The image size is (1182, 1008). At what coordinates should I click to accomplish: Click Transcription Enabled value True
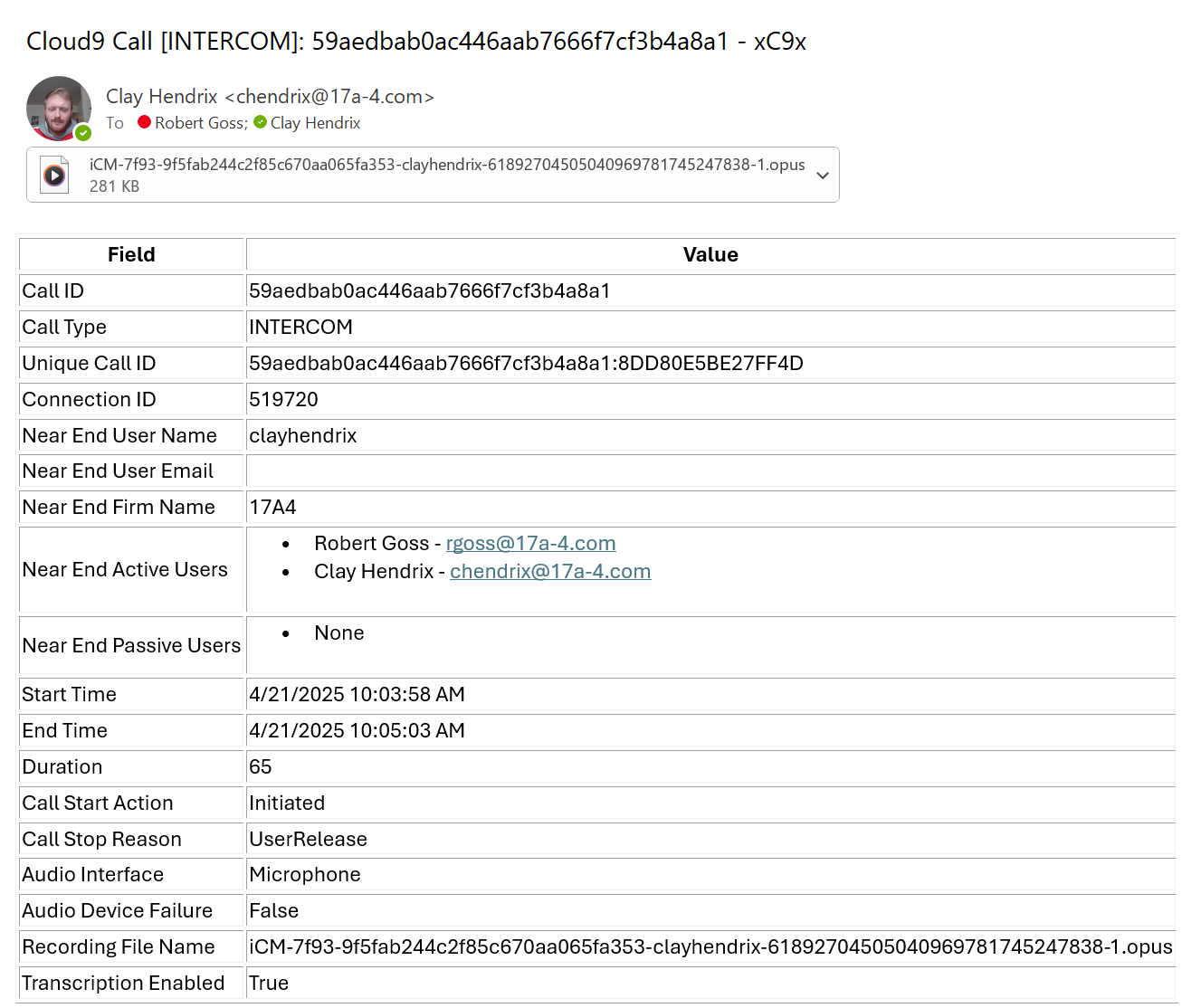coord(269,983)
